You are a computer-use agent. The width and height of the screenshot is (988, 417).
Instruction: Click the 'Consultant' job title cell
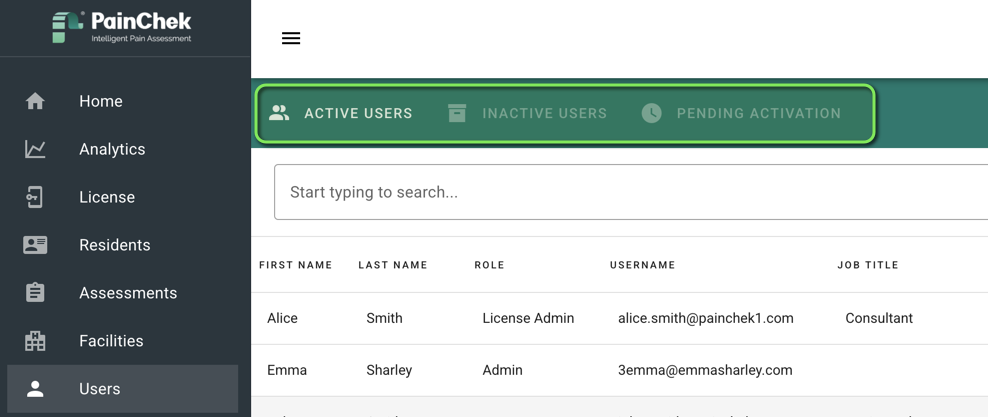(x=879, y=318)
